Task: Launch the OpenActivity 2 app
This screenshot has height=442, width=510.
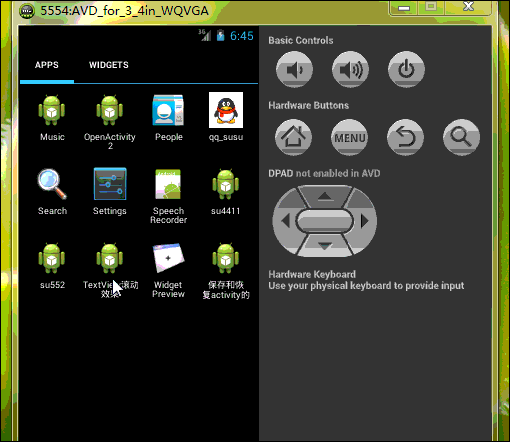Action: pyautogui.click(x=110, y=122)
